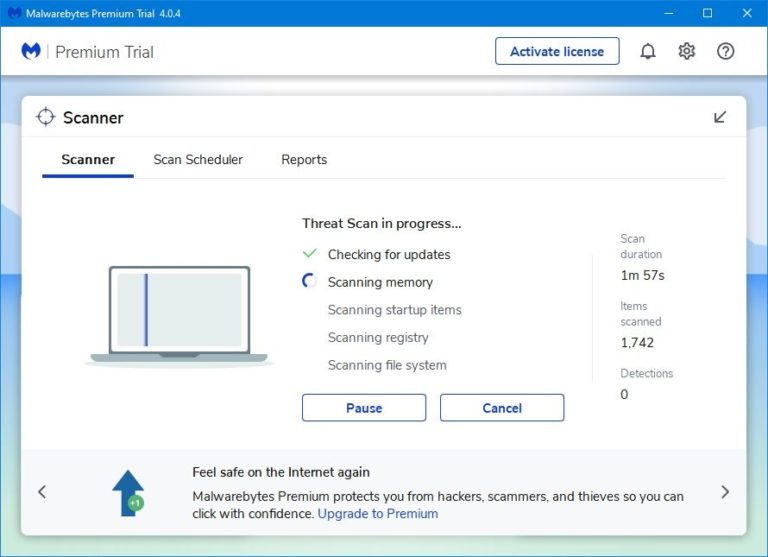Click the Detections count '0'
This screenshot has height=557, width=768.
click(x=624, y=394)
